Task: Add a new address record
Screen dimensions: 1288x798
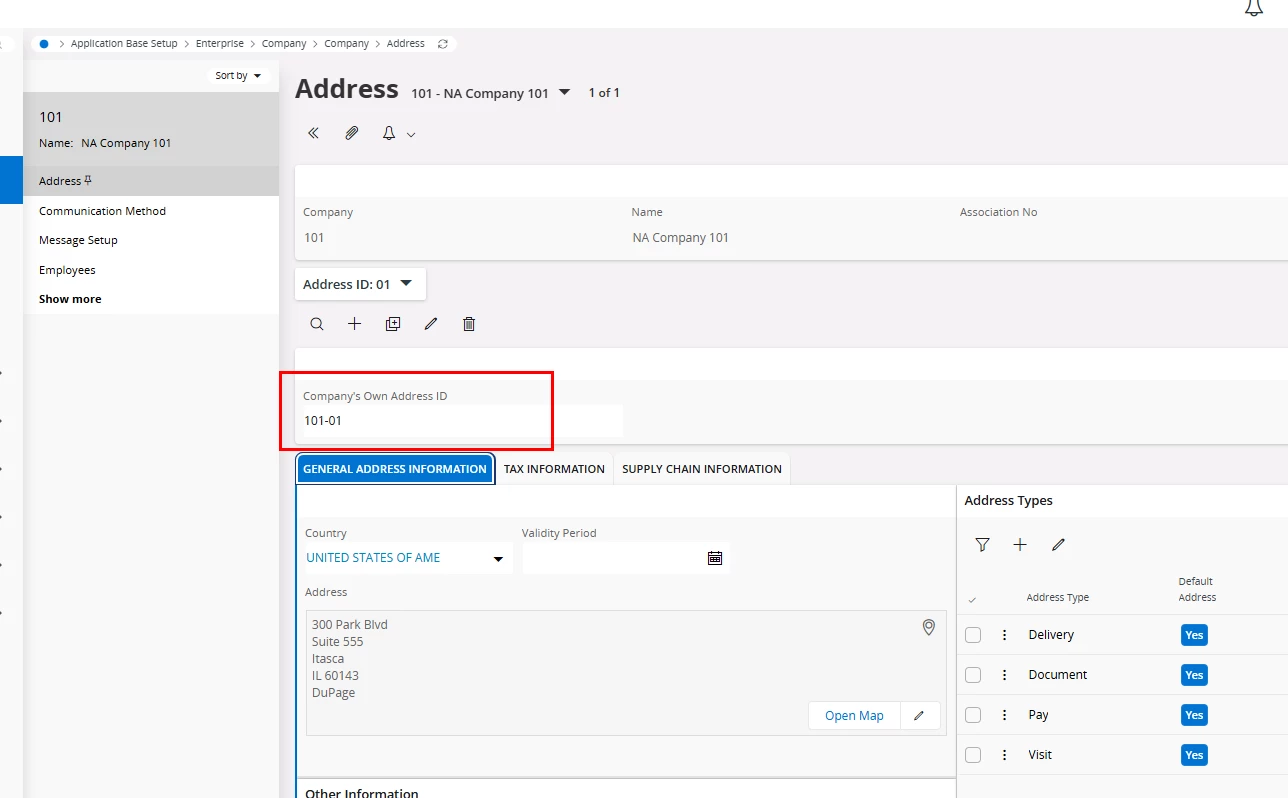Action: [x=354, y=324]
